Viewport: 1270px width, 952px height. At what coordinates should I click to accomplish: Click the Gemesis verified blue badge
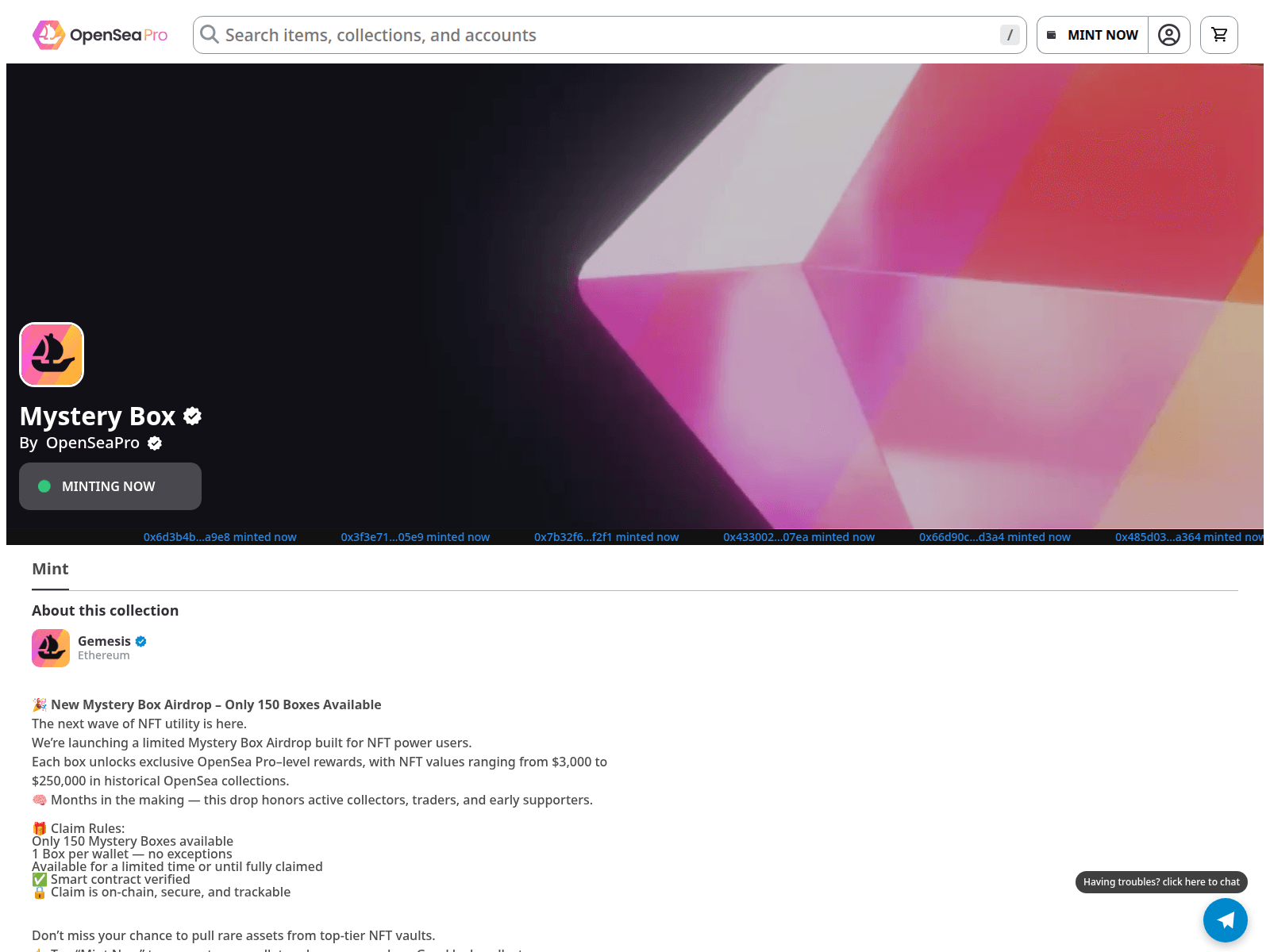click(x=141, y=641)
